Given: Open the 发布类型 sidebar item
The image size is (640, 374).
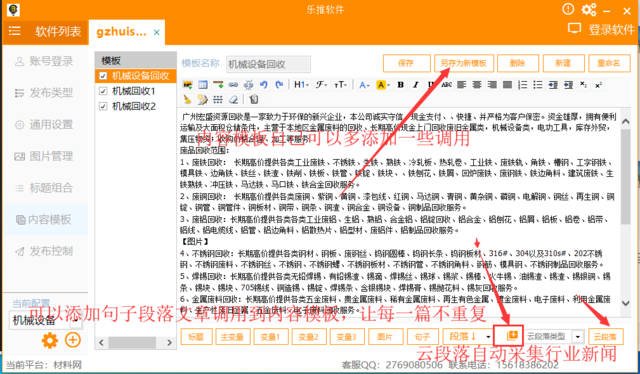Looking at the screenshot, I should tap(44, 93).
